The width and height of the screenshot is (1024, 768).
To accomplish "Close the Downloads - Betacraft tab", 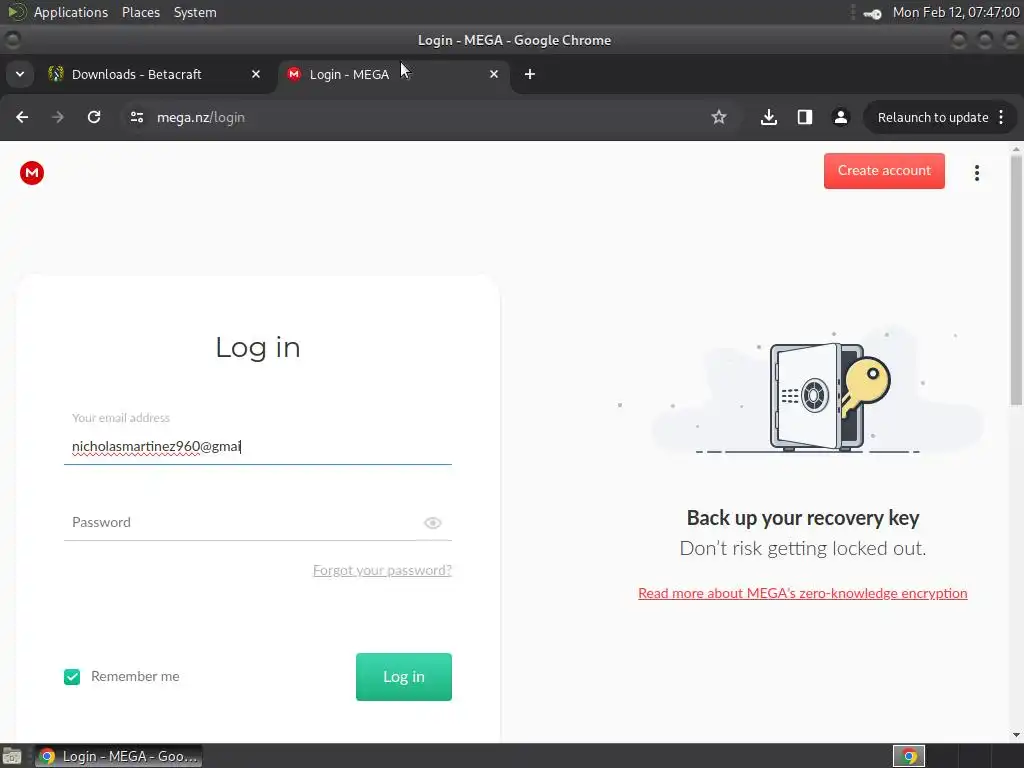I will coord(256,74).
